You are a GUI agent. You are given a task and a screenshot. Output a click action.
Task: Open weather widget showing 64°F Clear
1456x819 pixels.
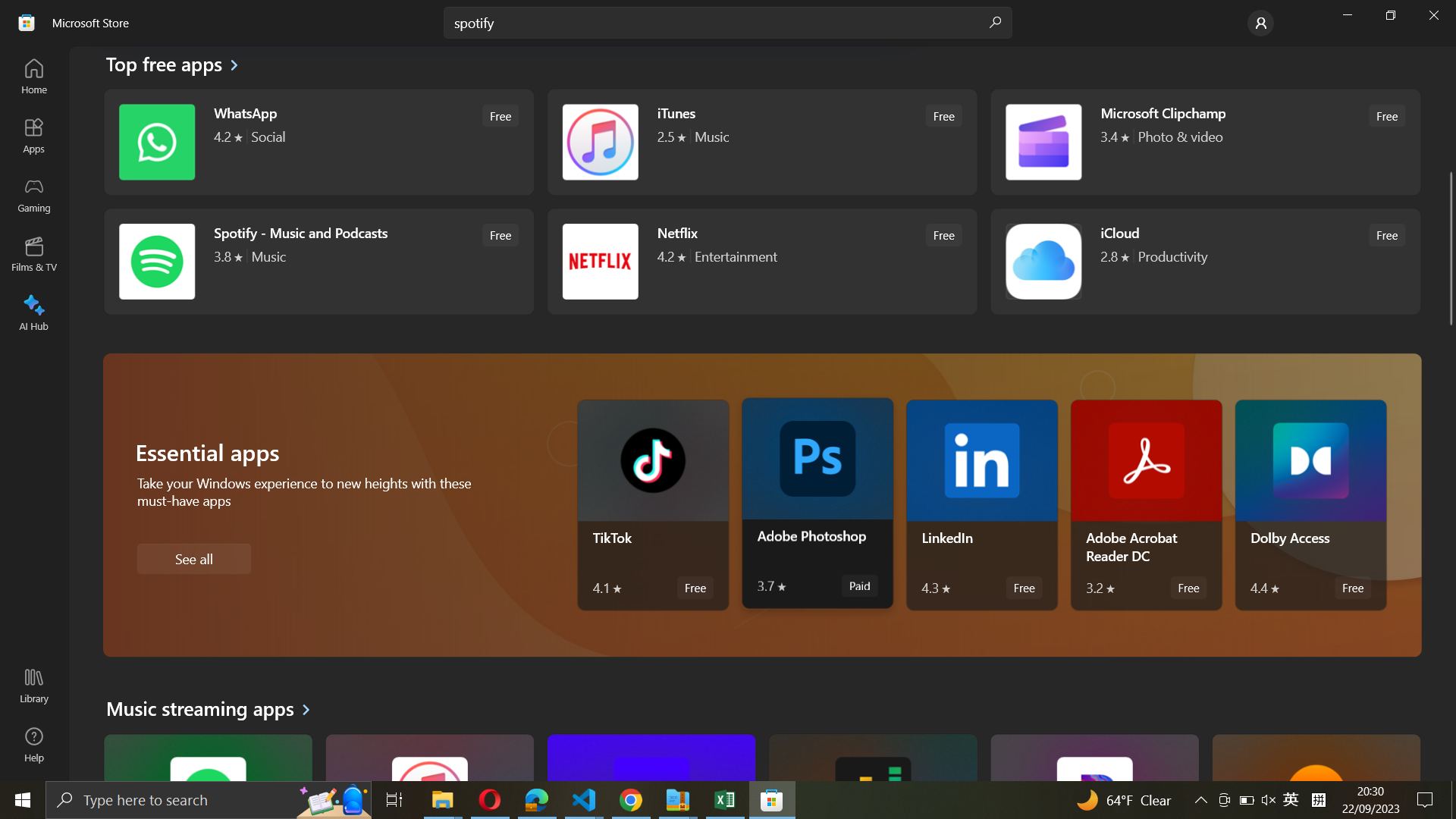1124,800
